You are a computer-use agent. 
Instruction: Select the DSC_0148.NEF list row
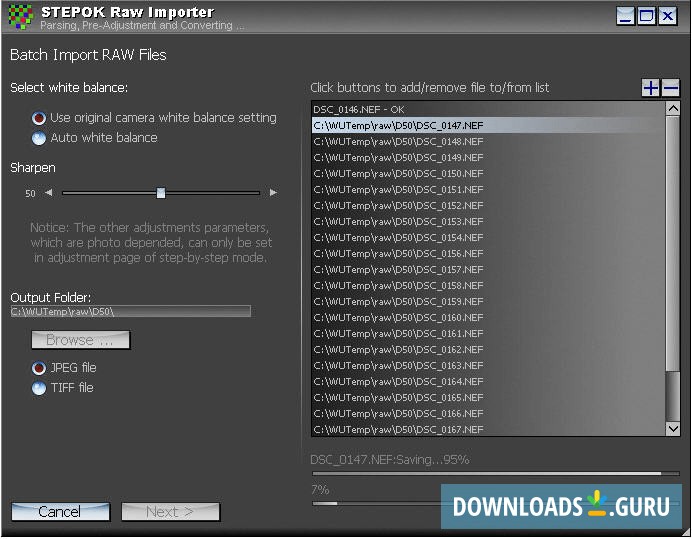489,141
